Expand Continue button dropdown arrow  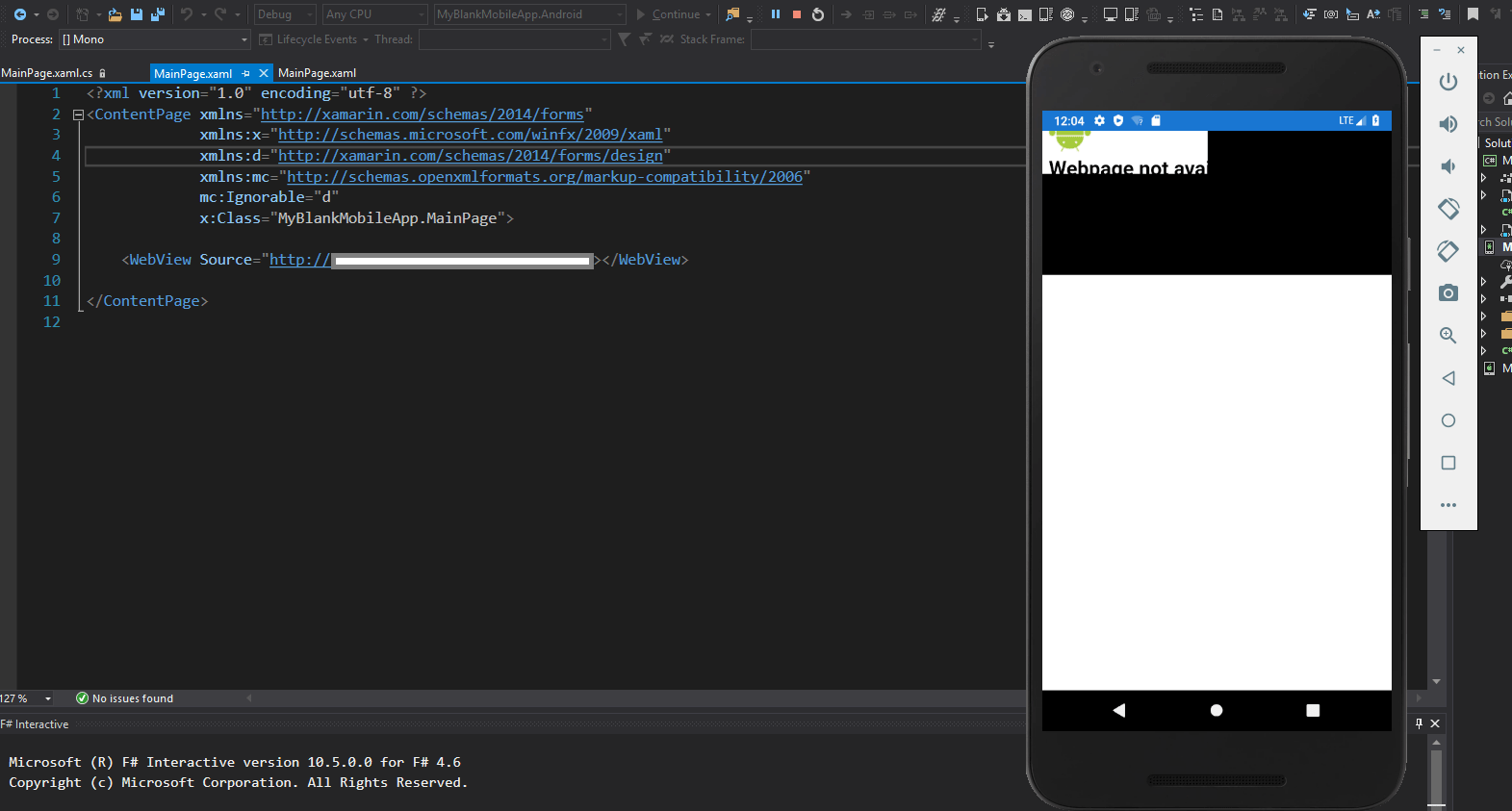click(709, 14)
